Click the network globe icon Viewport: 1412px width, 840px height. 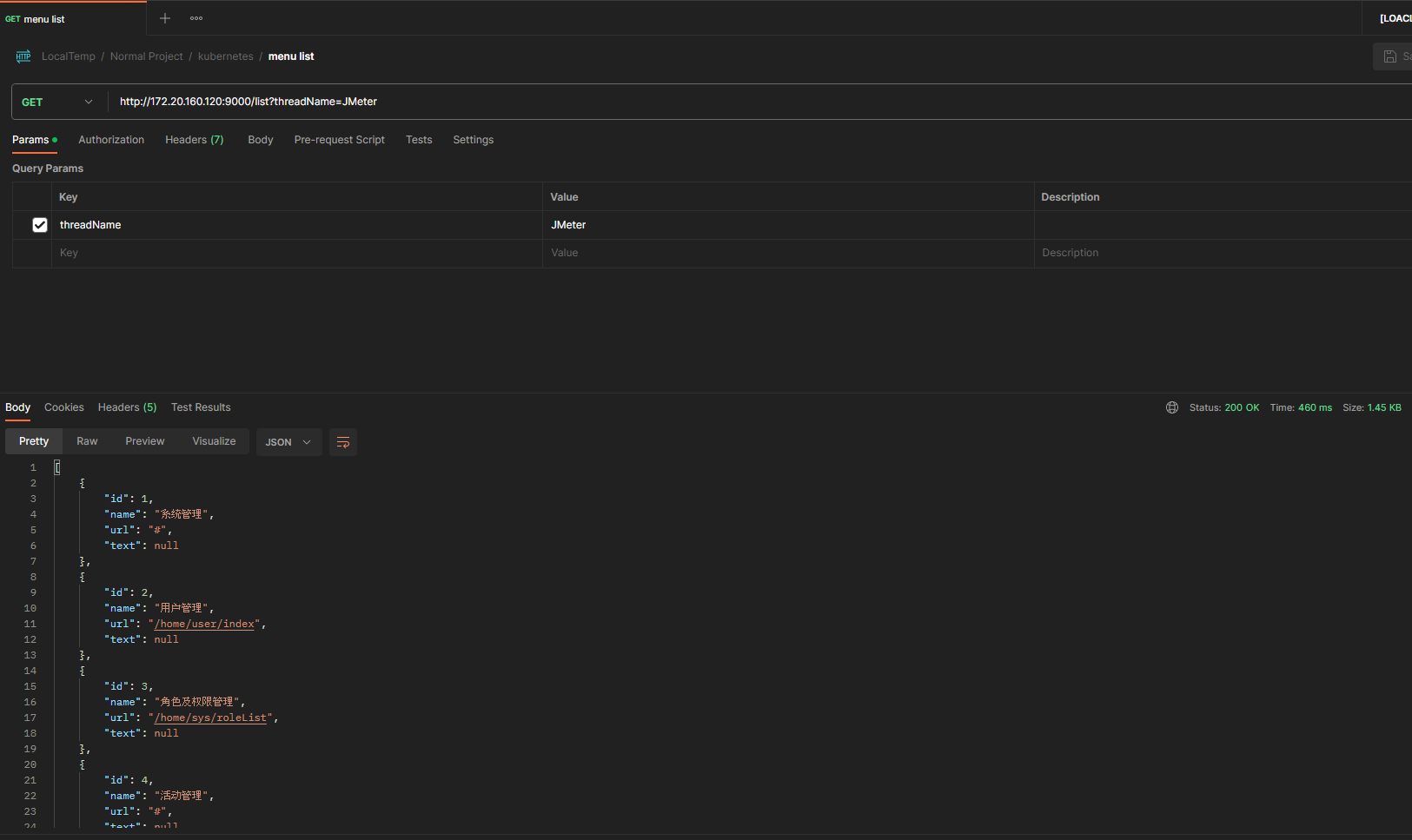click(1172, 407)
